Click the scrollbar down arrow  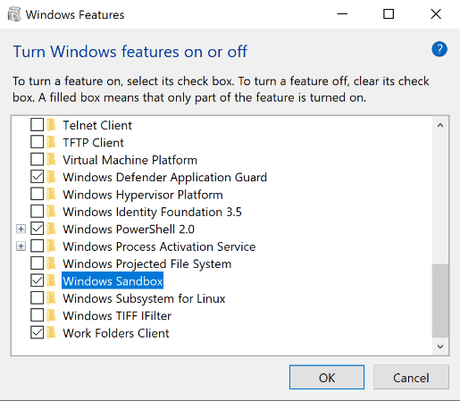point(440,347)
